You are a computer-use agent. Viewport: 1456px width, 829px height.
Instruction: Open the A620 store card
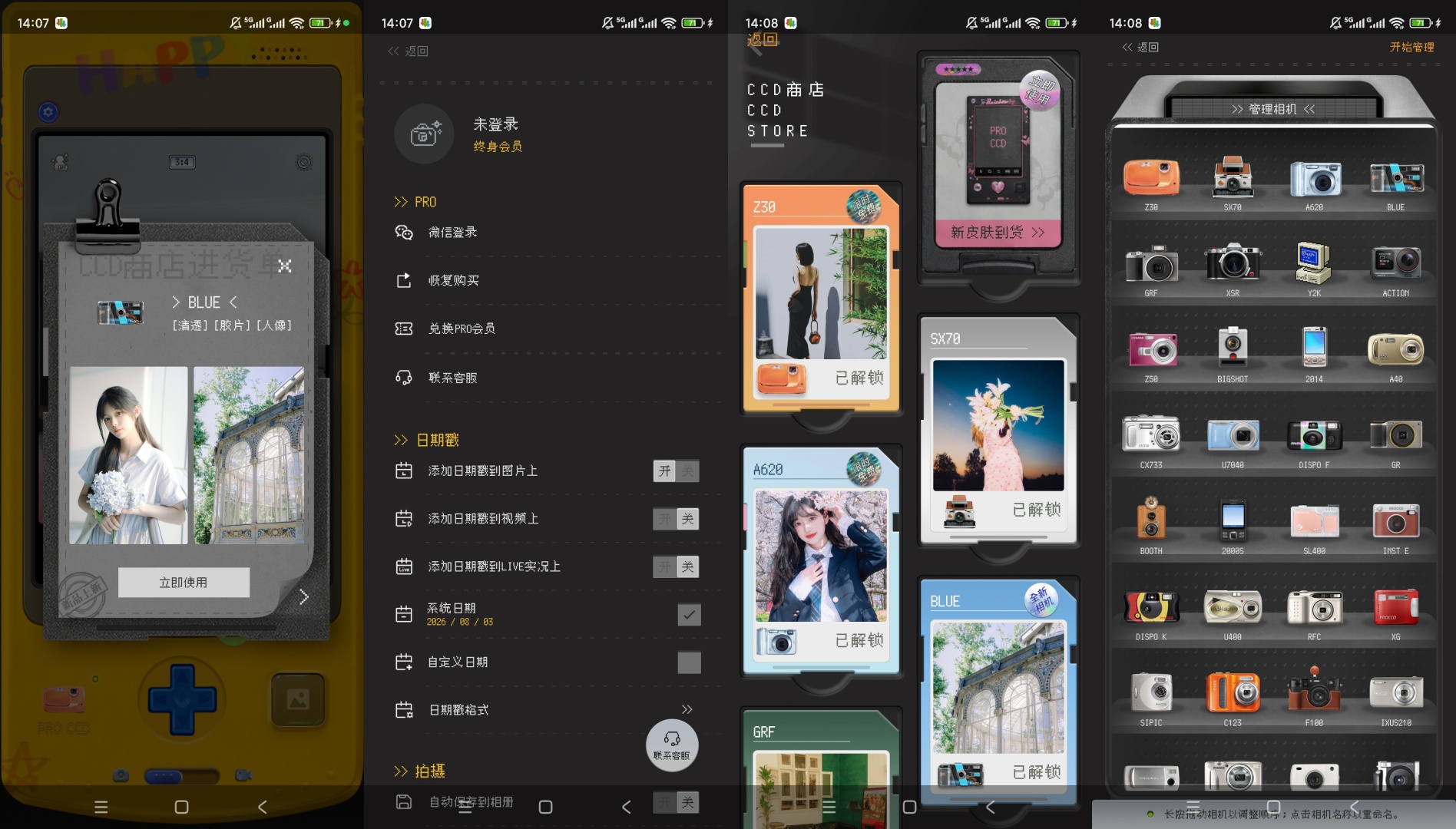click(x=821, y=560)
